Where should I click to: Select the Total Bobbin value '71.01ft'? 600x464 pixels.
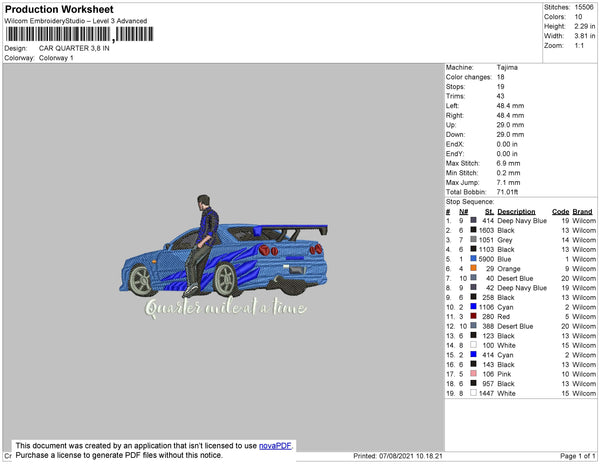pyautogui.click(x=507, y=192)
